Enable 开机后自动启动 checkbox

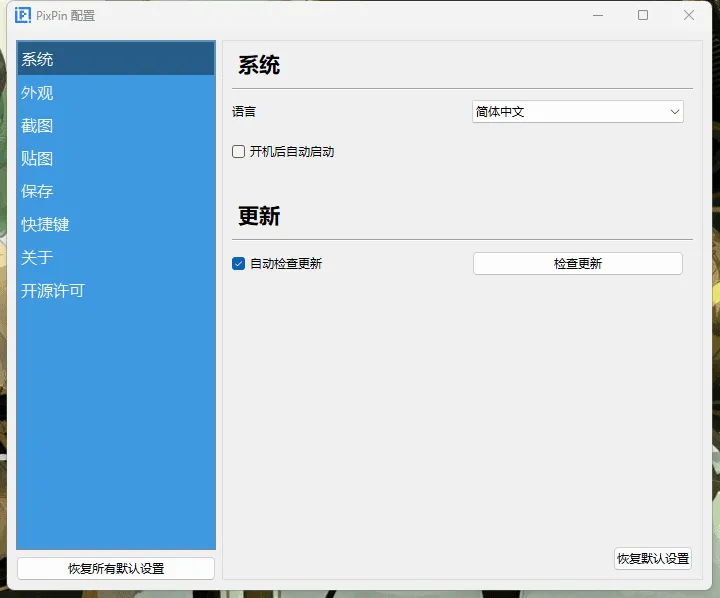pos(239,152)
